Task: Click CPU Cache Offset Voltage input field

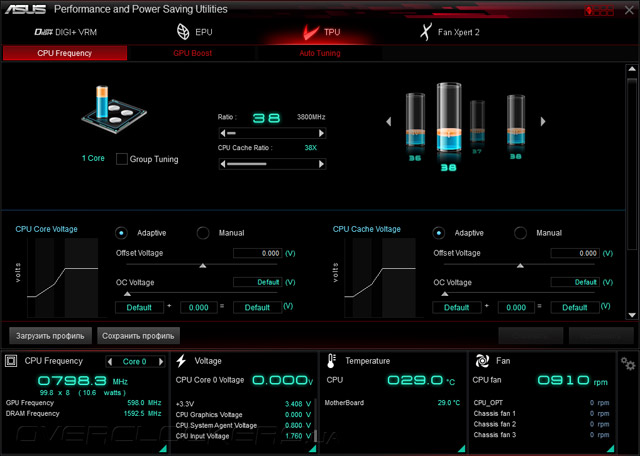Action: point(575,253)
